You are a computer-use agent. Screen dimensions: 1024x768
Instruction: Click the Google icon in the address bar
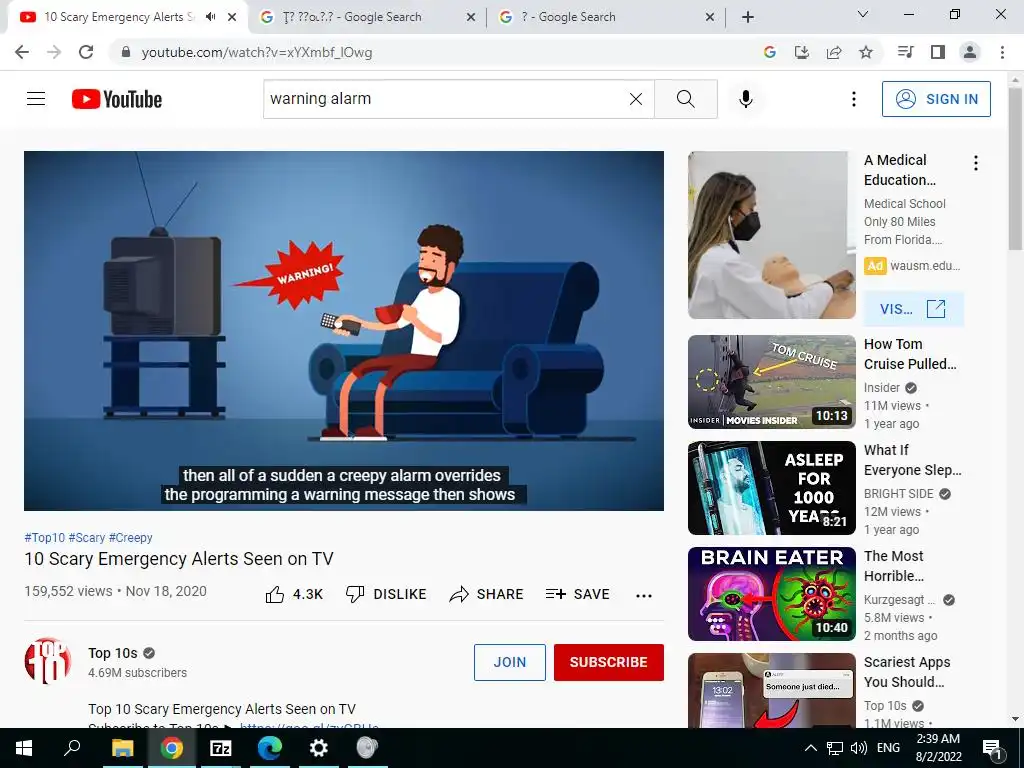(x=769, y=52)
